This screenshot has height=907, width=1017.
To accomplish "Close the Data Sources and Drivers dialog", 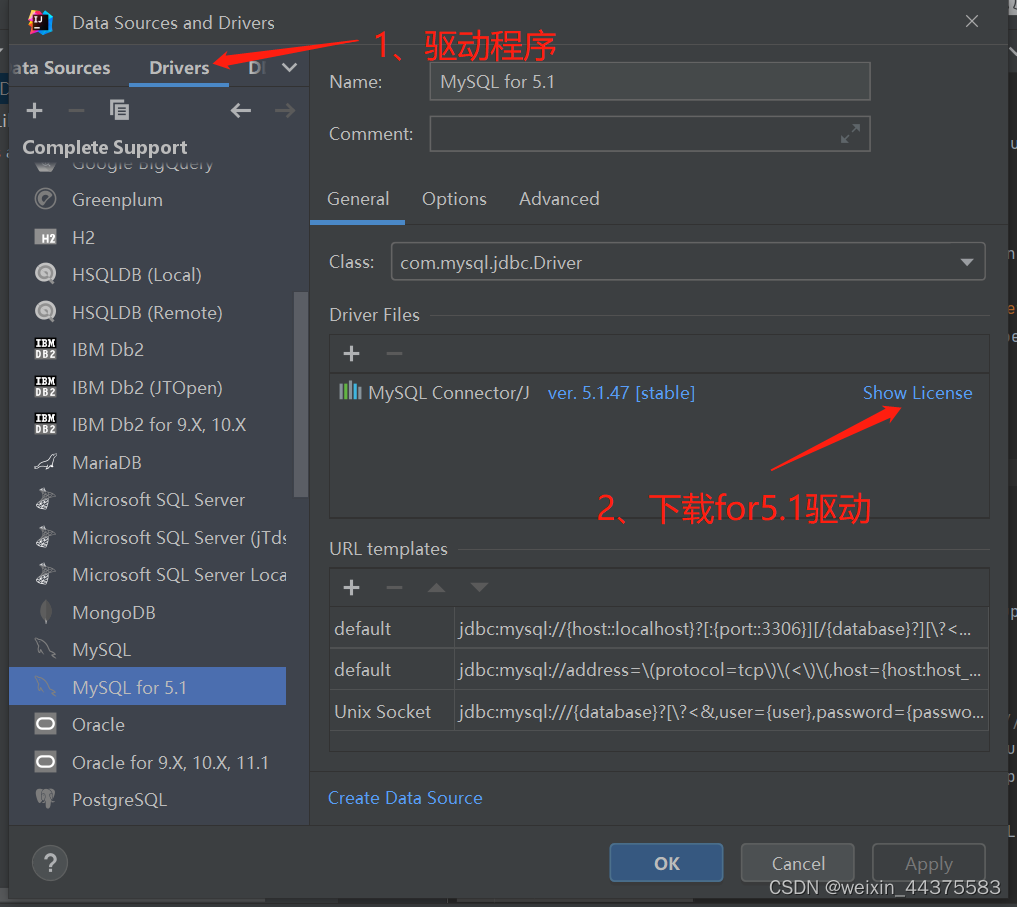I will [x=972, y=21].
